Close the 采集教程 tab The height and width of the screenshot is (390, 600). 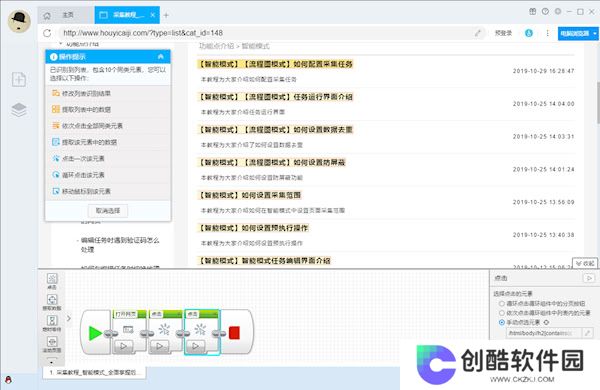coord(153,15)
